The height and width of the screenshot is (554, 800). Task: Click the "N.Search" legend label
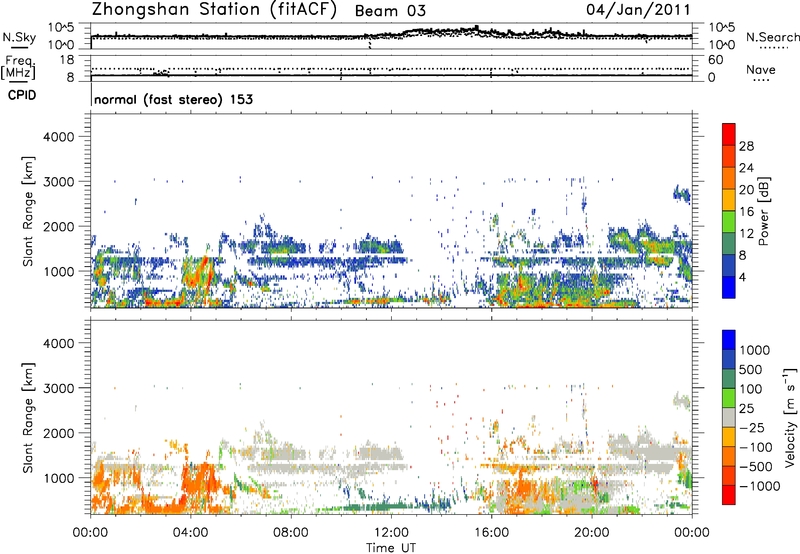point(772,37)
